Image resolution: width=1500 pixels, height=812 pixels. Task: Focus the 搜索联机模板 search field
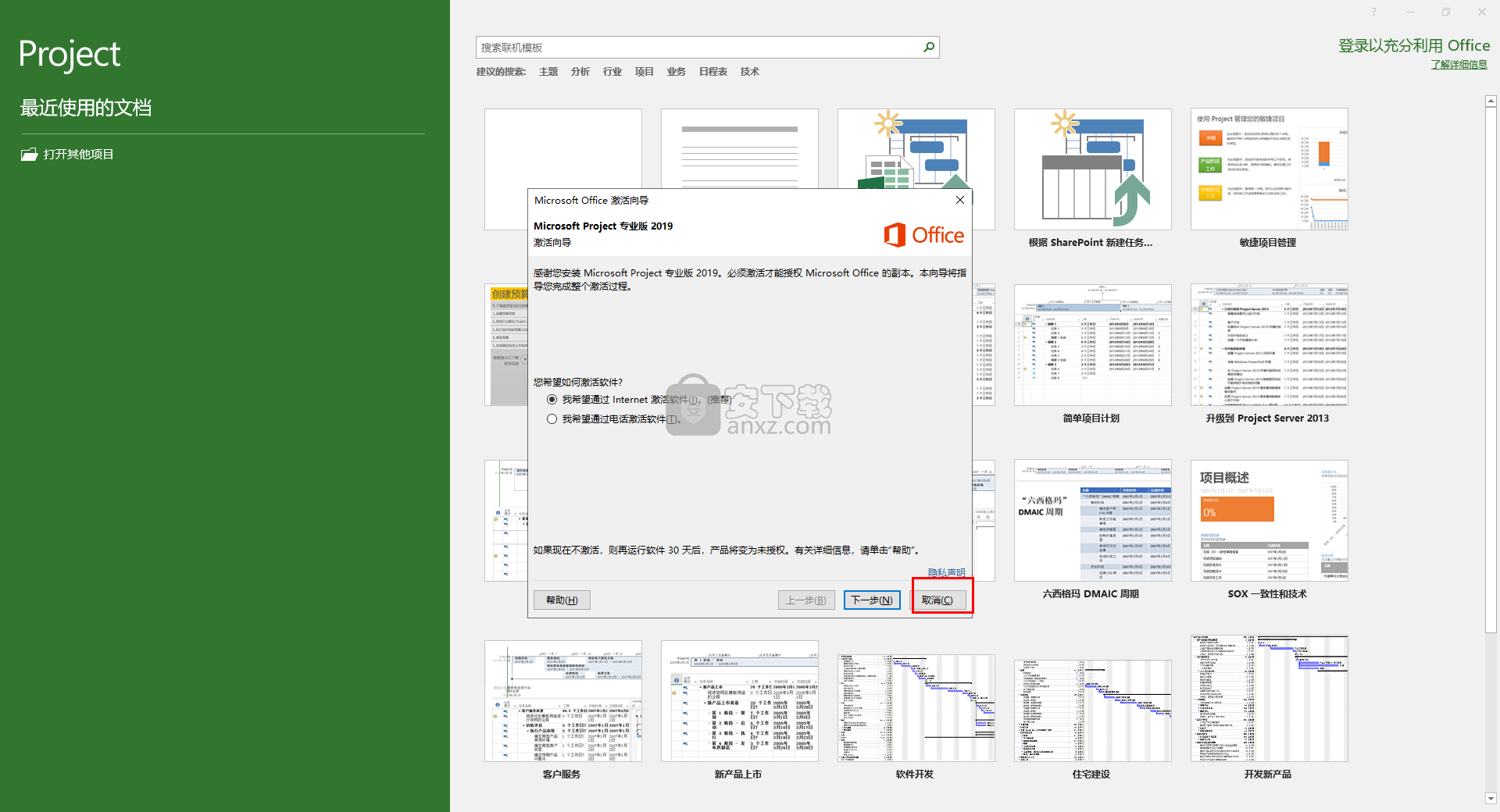click(698, 47)
